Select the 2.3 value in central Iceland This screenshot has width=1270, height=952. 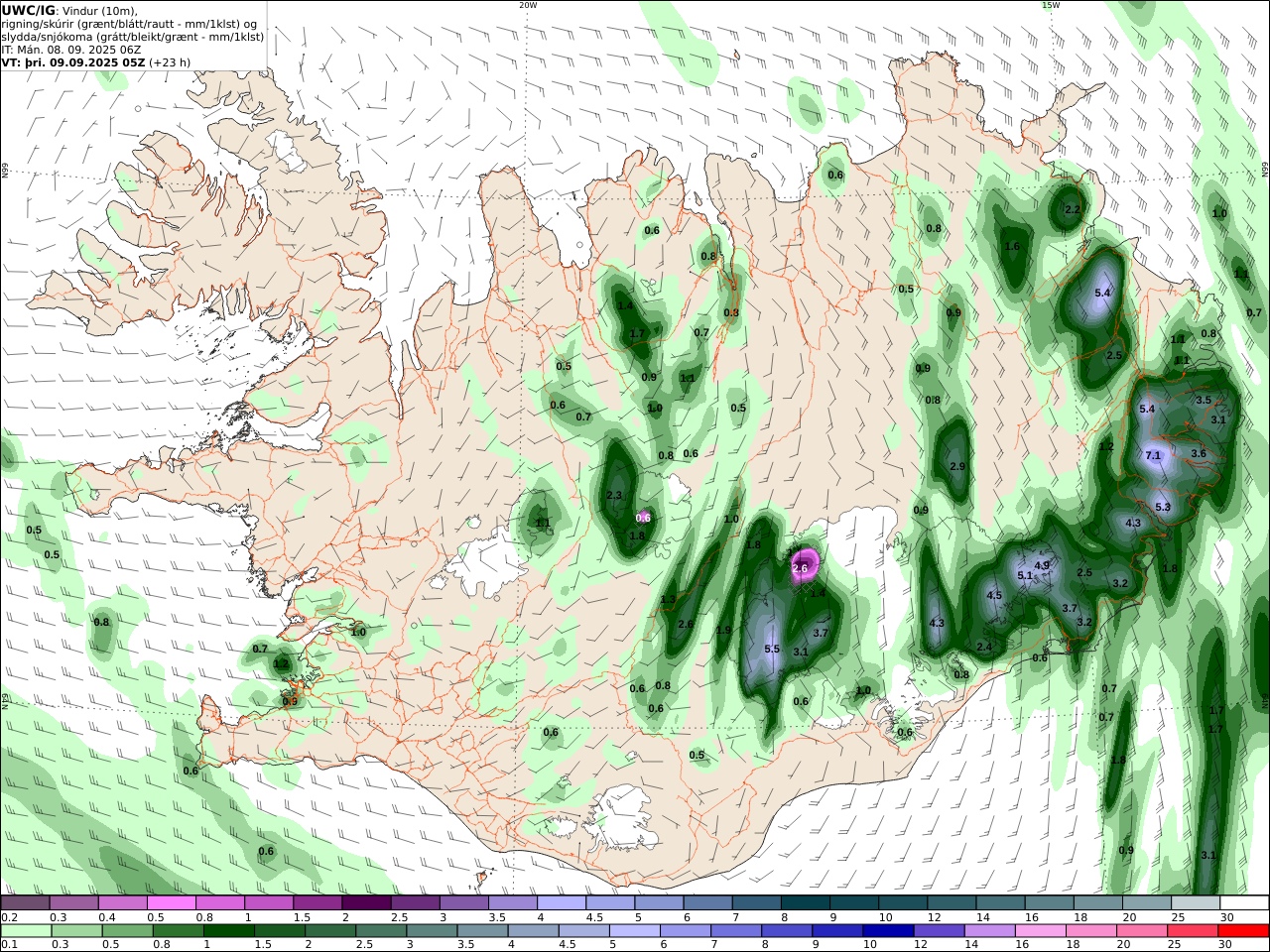tap(613, 496)
